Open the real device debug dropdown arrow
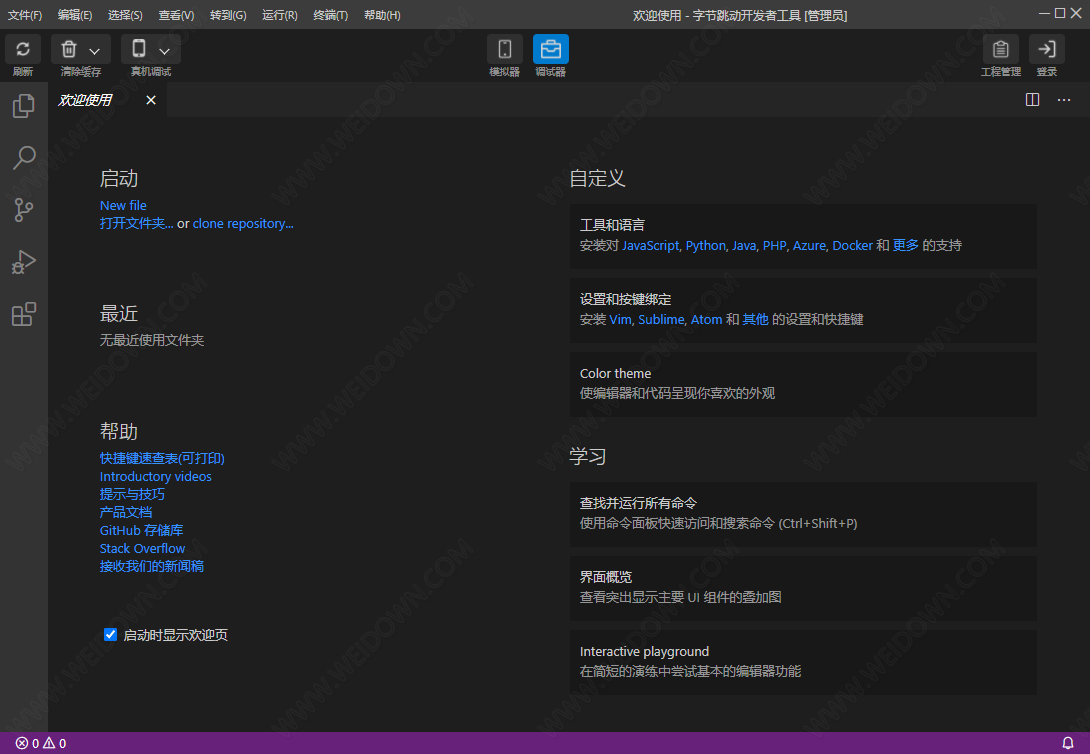Screen dimensions: 1090x754 164,51
